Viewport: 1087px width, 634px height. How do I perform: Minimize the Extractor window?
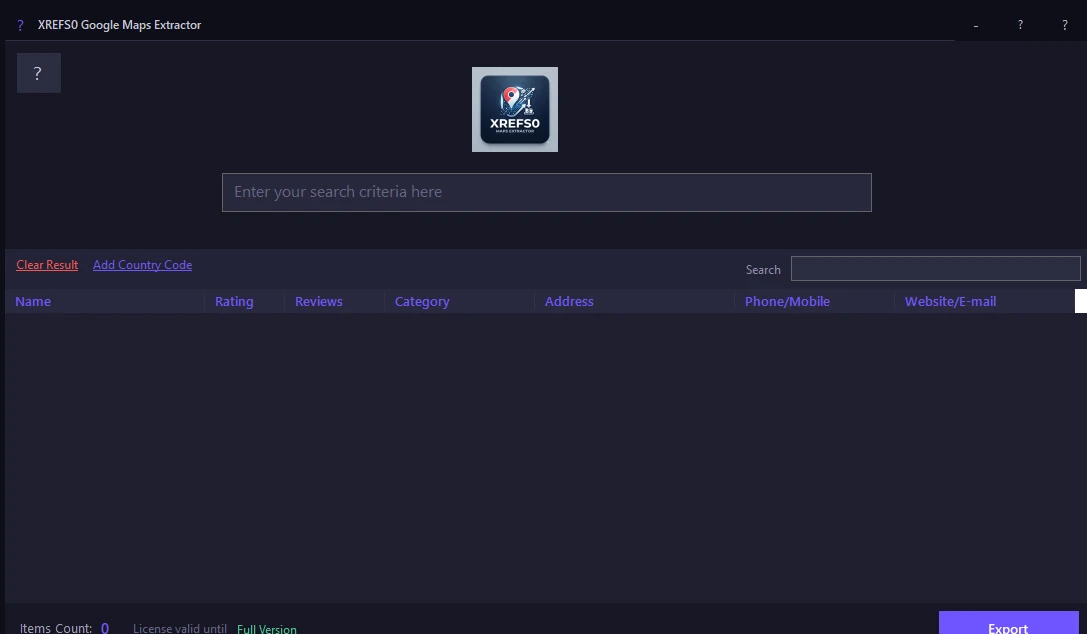pyautogui.click(x=975, y=25)
